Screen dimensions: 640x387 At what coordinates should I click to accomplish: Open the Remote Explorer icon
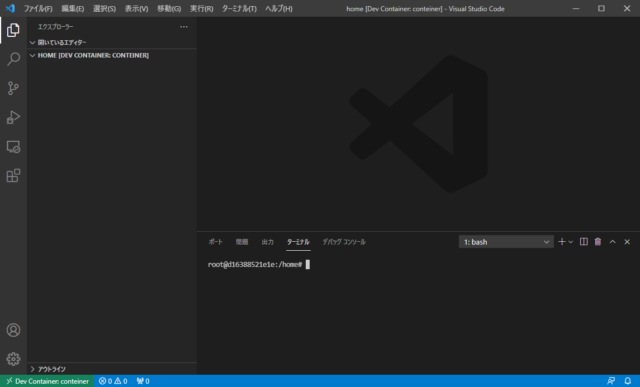tap(13, 147)
